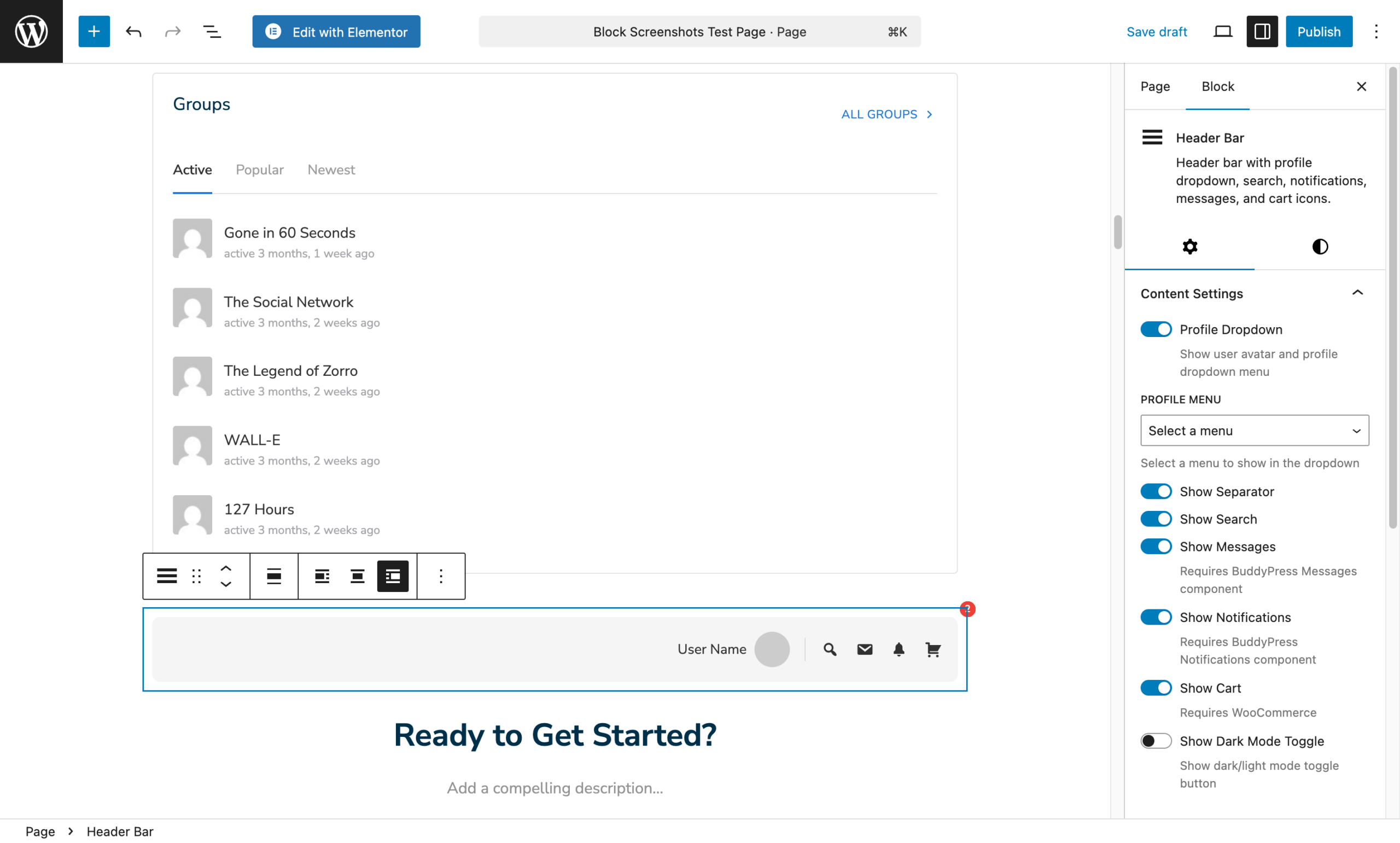The height and width of the screenshot is (843, 1400).
Task: Switch to the Page sidebar tab
Action: [x=1155, y=86]
